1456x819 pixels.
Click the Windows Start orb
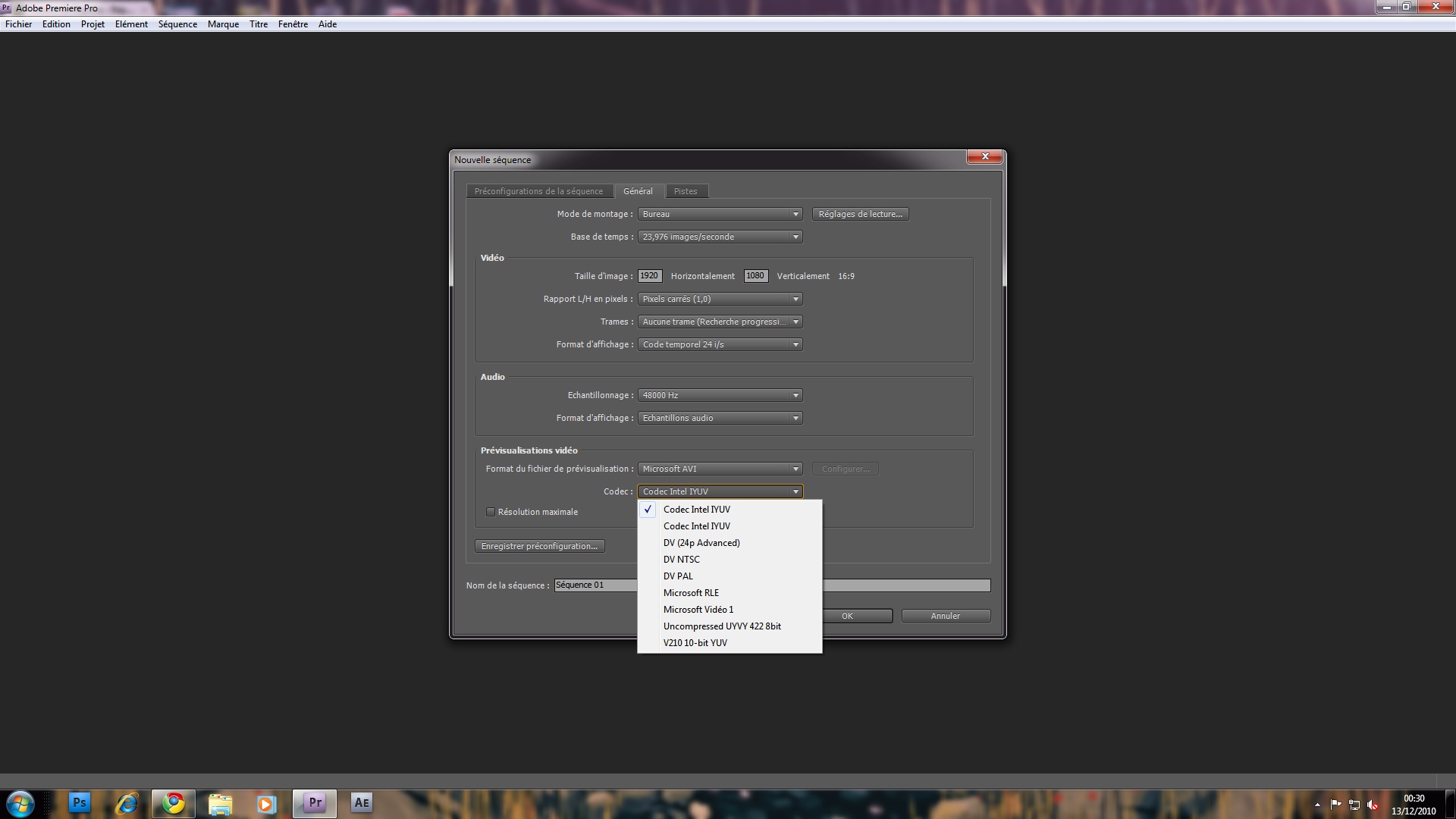[20, 803]
